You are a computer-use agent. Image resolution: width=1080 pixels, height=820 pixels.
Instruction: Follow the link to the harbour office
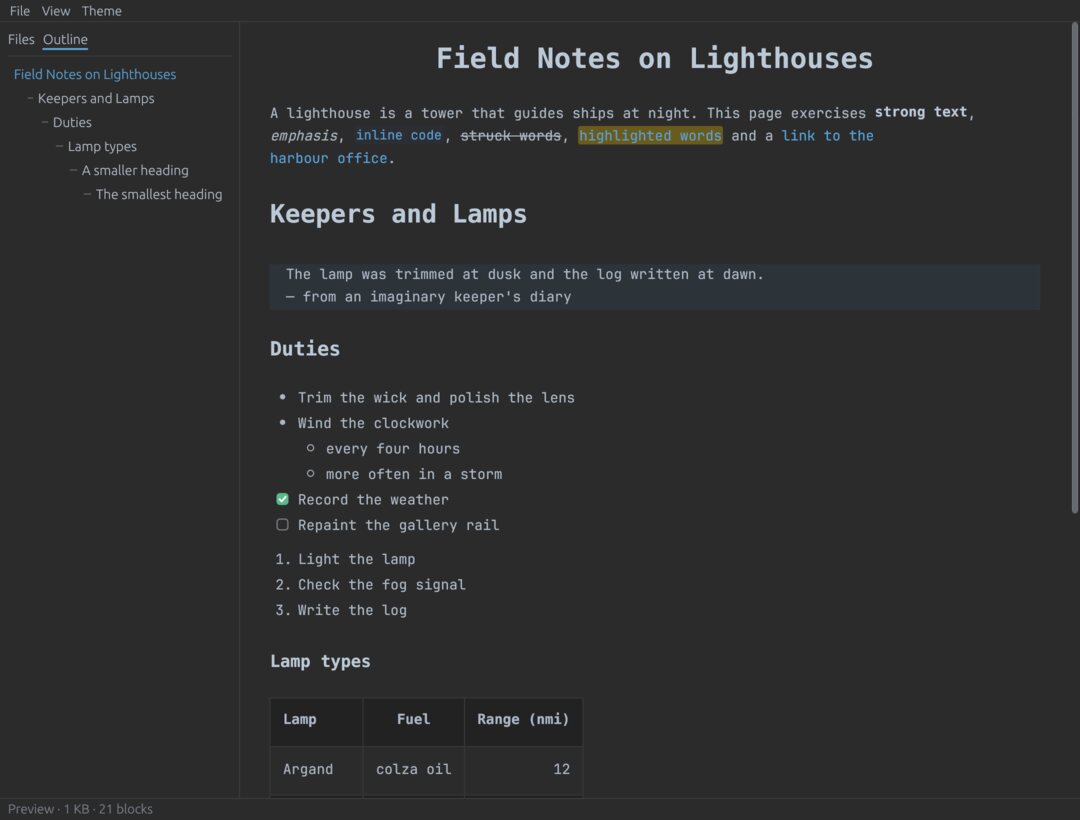pyautogui.click(x=827, y=136)
